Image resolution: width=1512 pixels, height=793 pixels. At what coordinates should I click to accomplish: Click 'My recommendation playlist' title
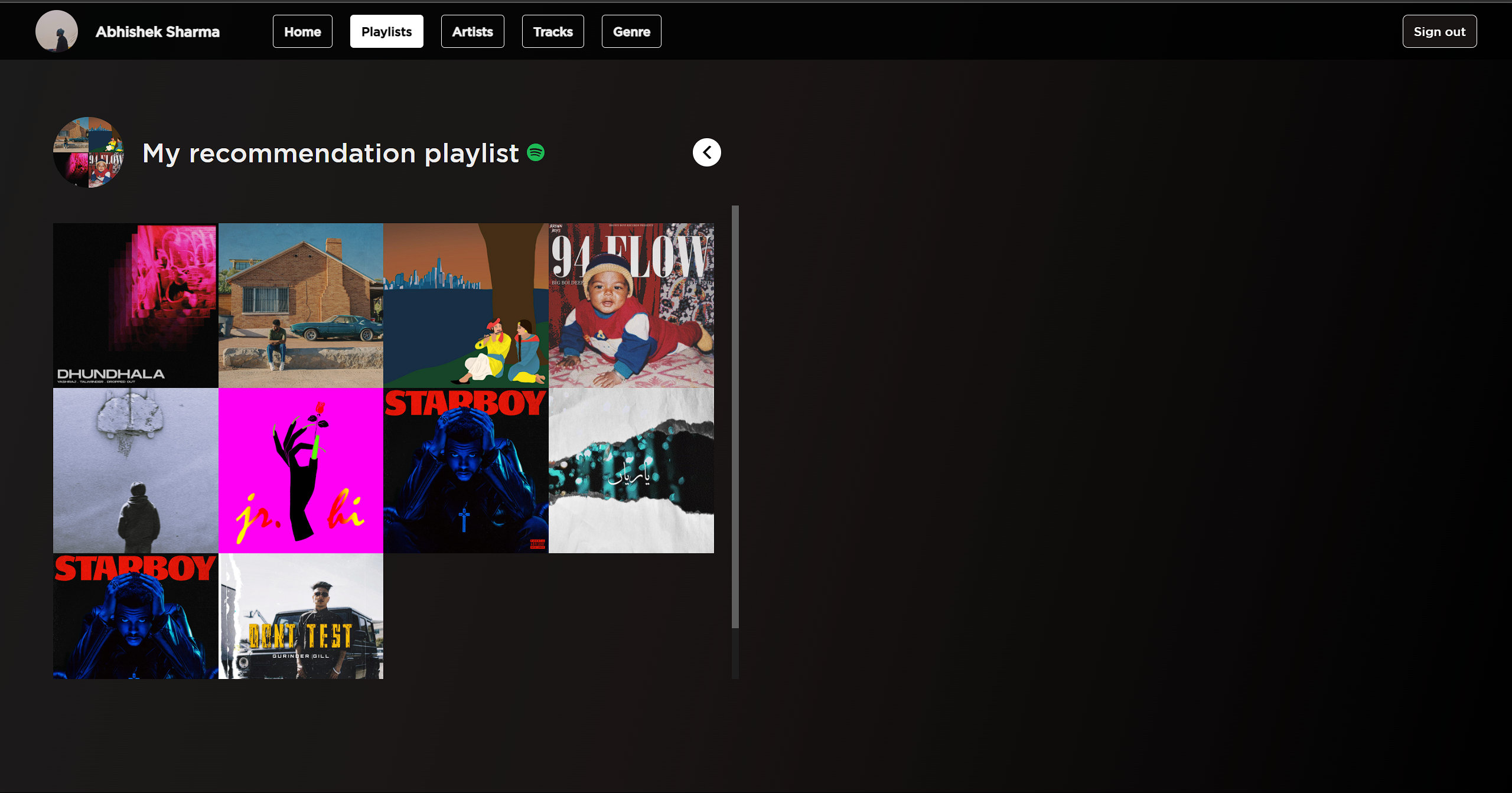(x=331, y=153)
